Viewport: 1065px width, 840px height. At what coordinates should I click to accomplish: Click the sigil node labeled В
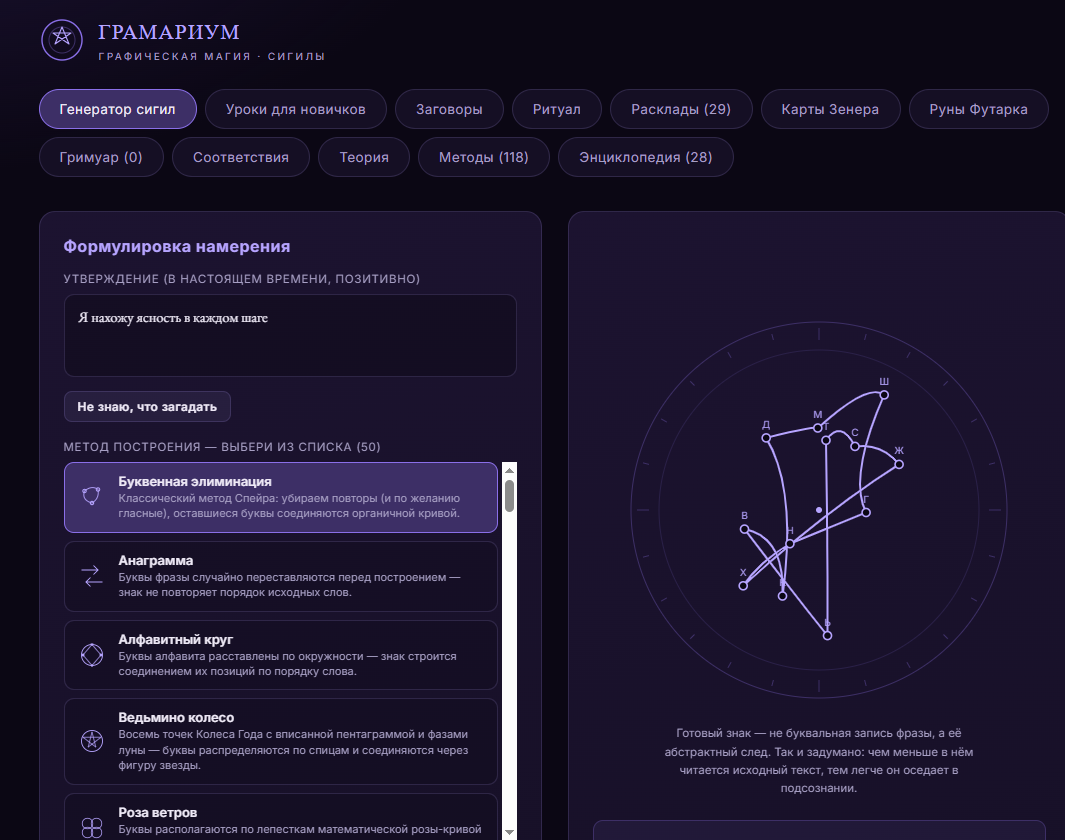(744, 529)
